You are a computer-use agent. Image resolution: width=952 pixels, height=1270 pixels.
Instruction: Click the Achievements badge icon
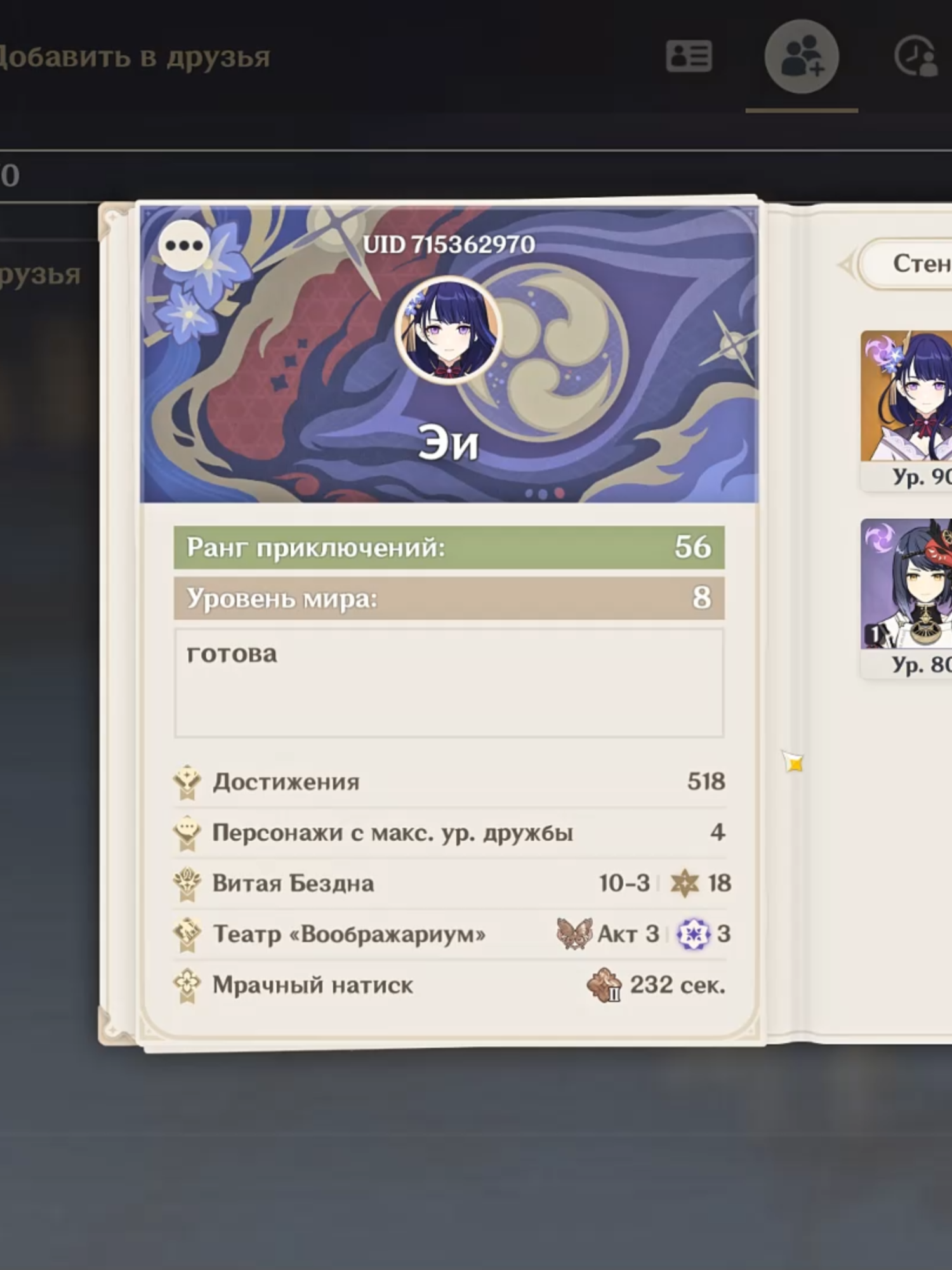coord(187,782)
